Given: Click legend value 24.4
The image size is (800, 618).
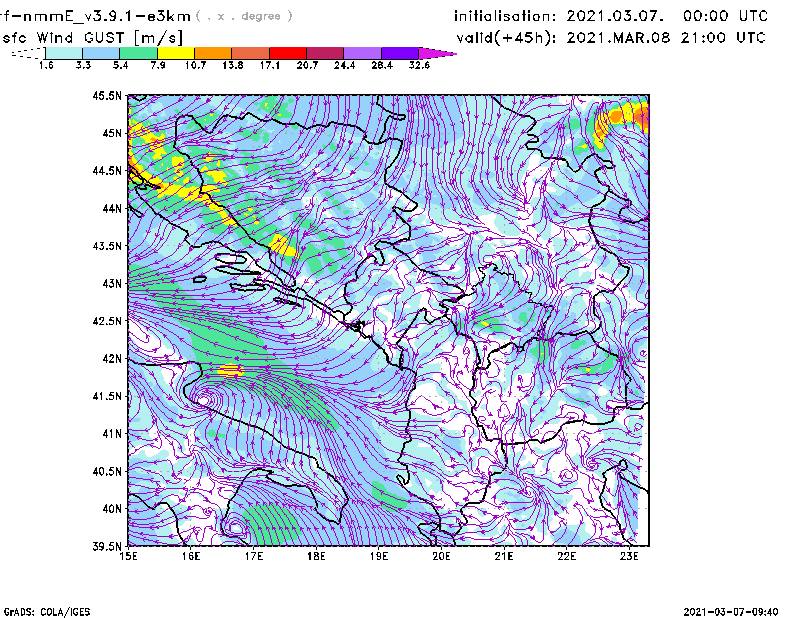Looking at the screenshot, I should pos(344,65).
